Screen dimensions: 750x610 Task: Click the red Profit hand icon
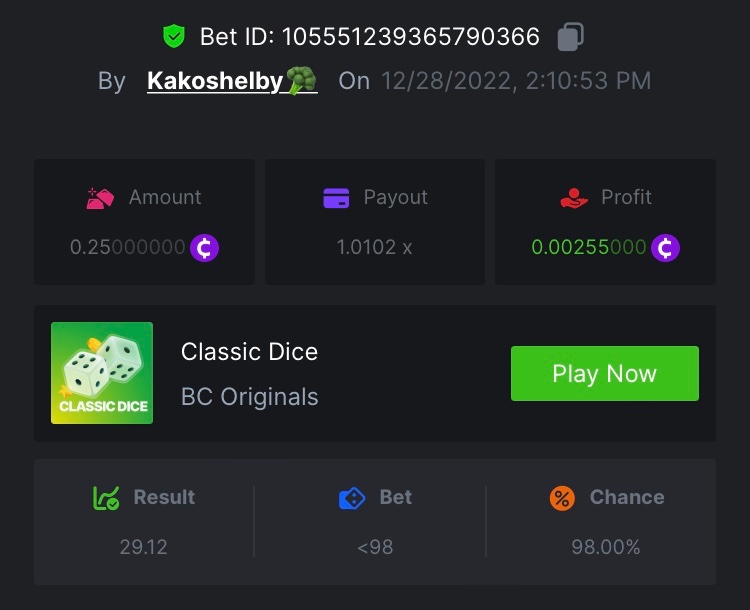coord(574,198)
